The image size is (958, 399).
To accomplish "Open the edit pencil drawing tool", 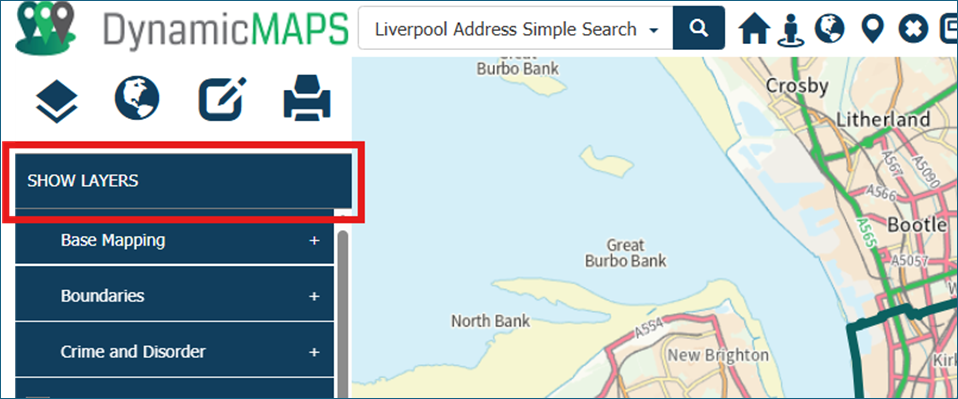I will 222,98.
